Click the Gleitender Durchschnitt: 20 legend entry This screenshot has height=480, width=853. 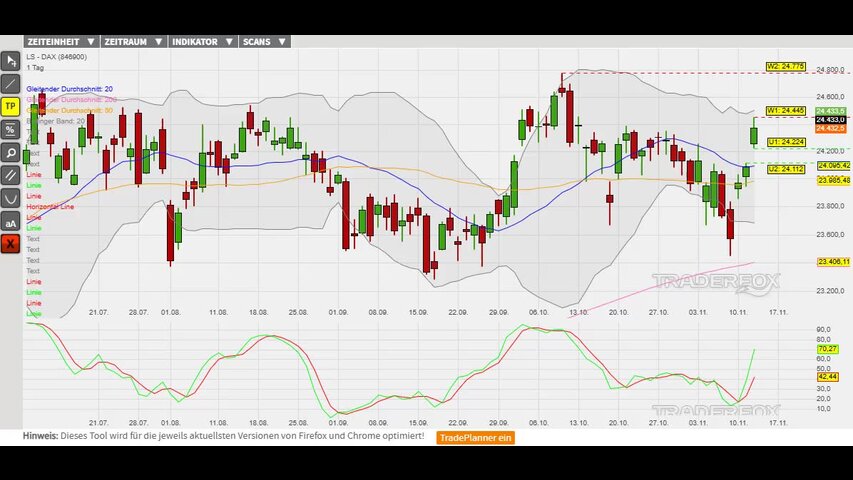coord(69,90)
